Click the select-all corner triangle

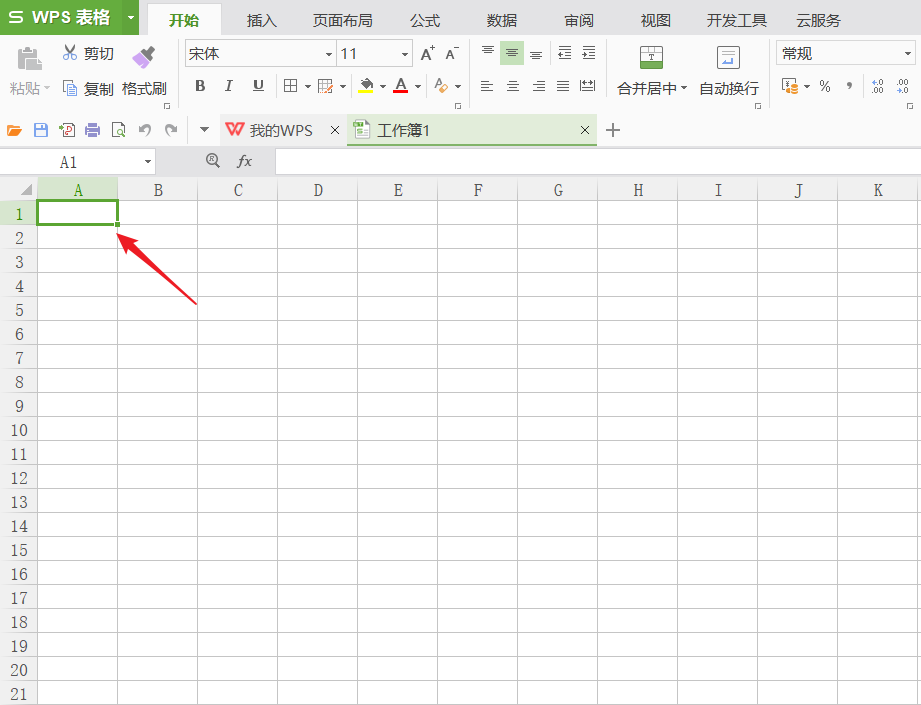pos(25,190)
